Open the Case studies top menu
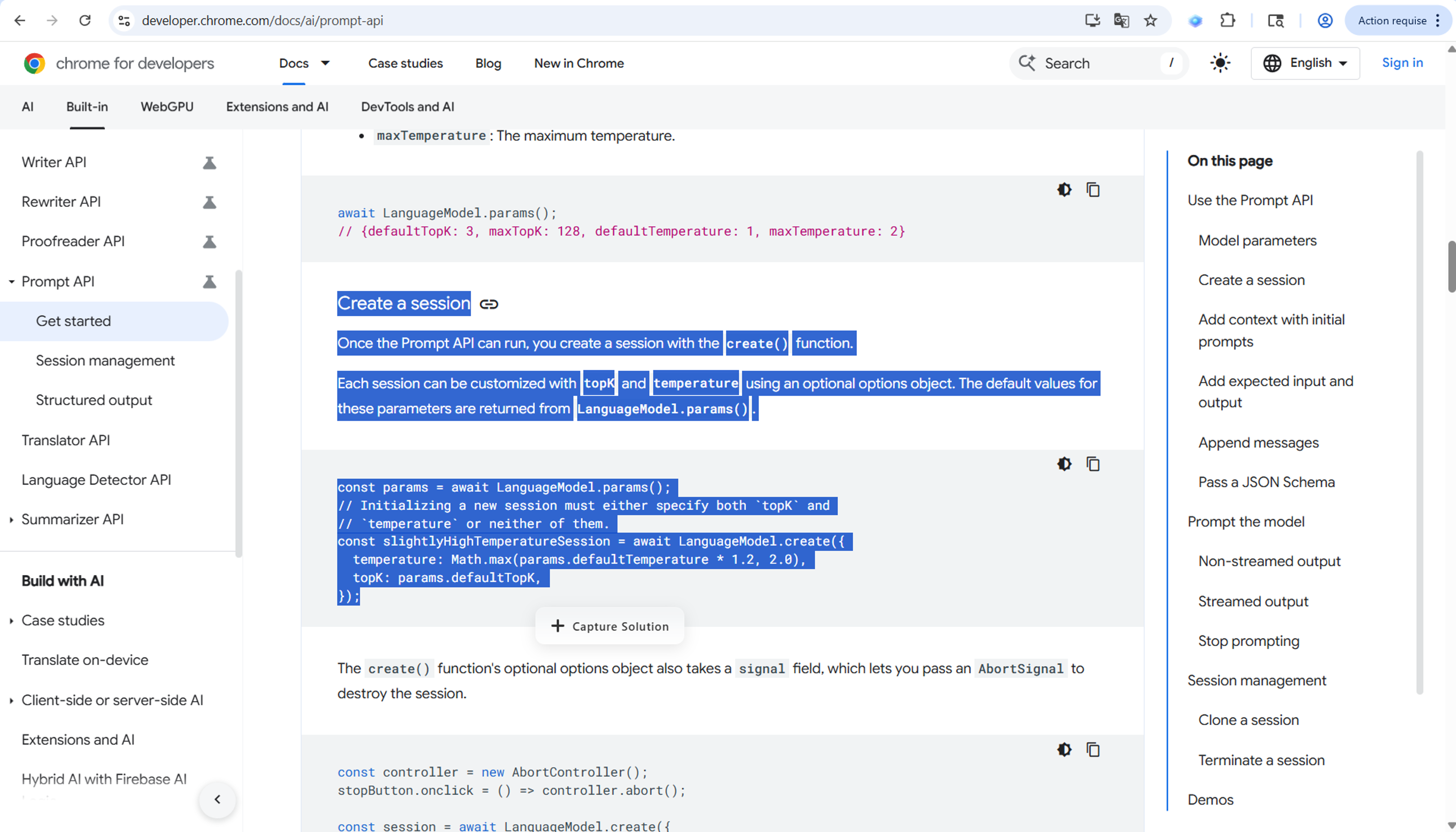The image size is (1456, 832). 405,63
